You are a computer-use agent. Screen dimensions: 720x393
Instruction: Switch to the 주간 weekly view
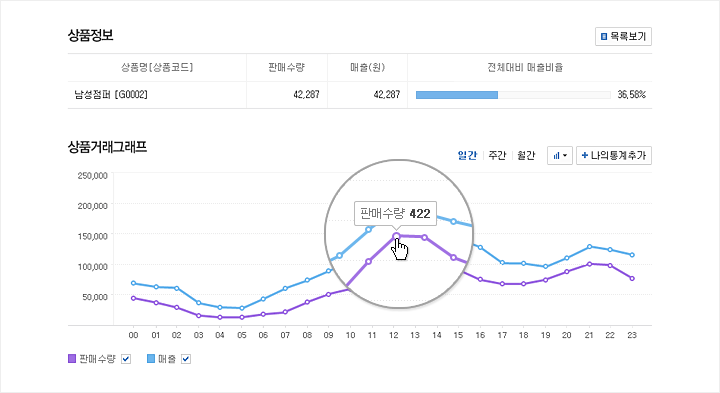(497, 155)
